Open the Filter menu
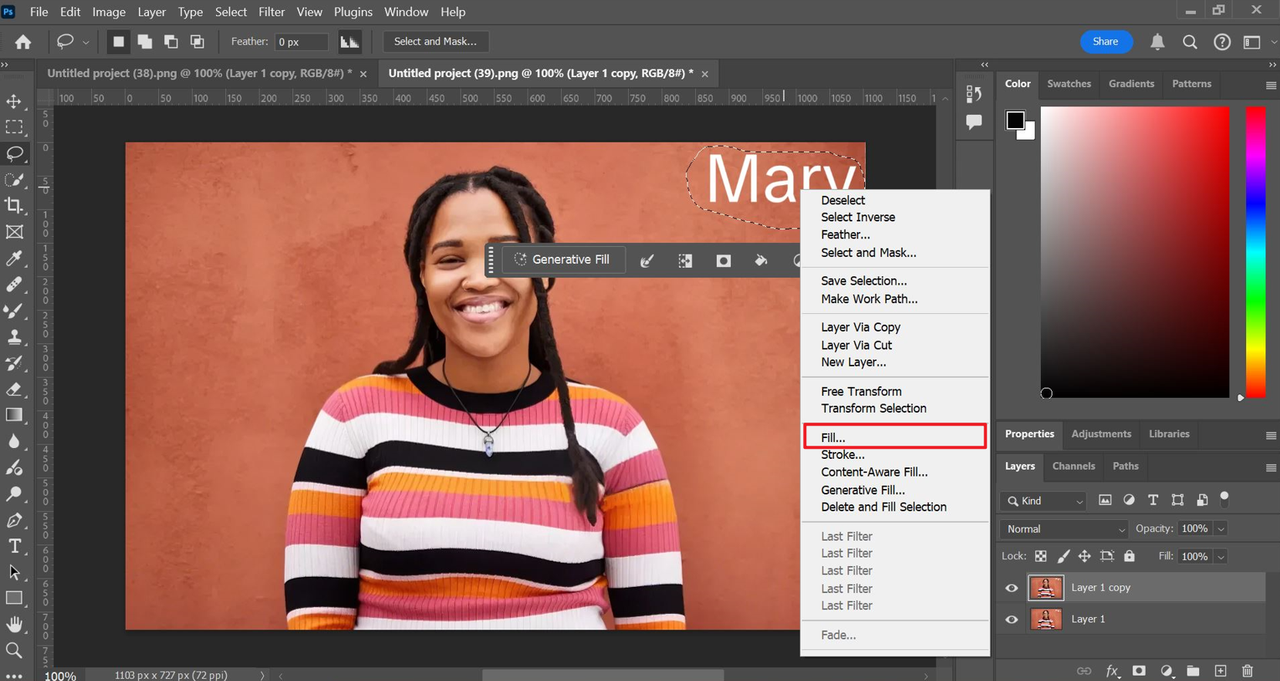 click(x=272, y=12)
